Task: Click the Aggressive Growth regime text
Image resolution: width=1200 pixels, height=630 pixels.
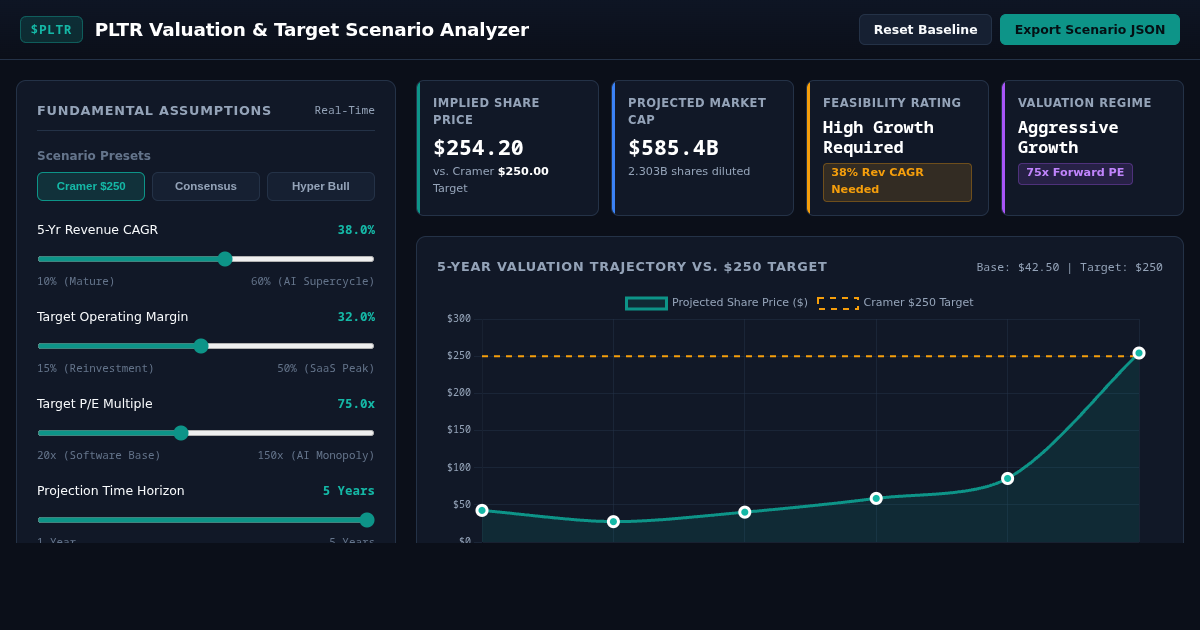Action: 1068,137
